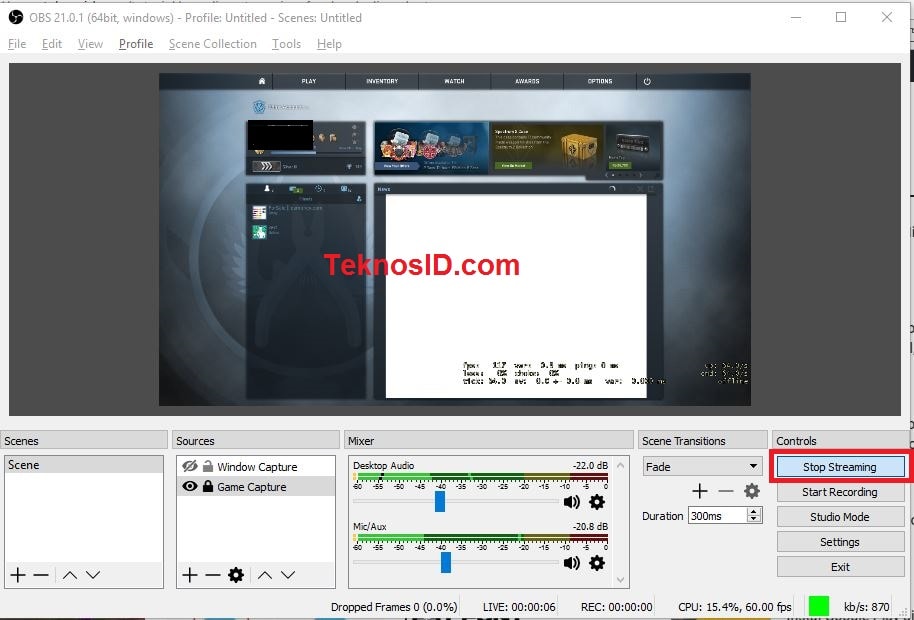
Task: Open transition properties gear
Action: coord(752,491)
